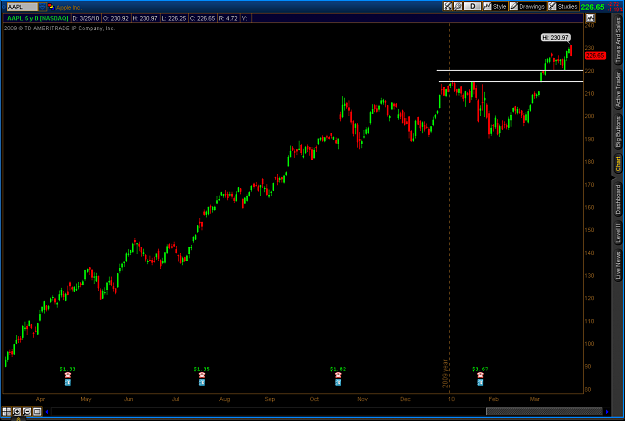Click the earnings phone icon under $3.67
The image size is (625, 421).
tap(480, 375)
